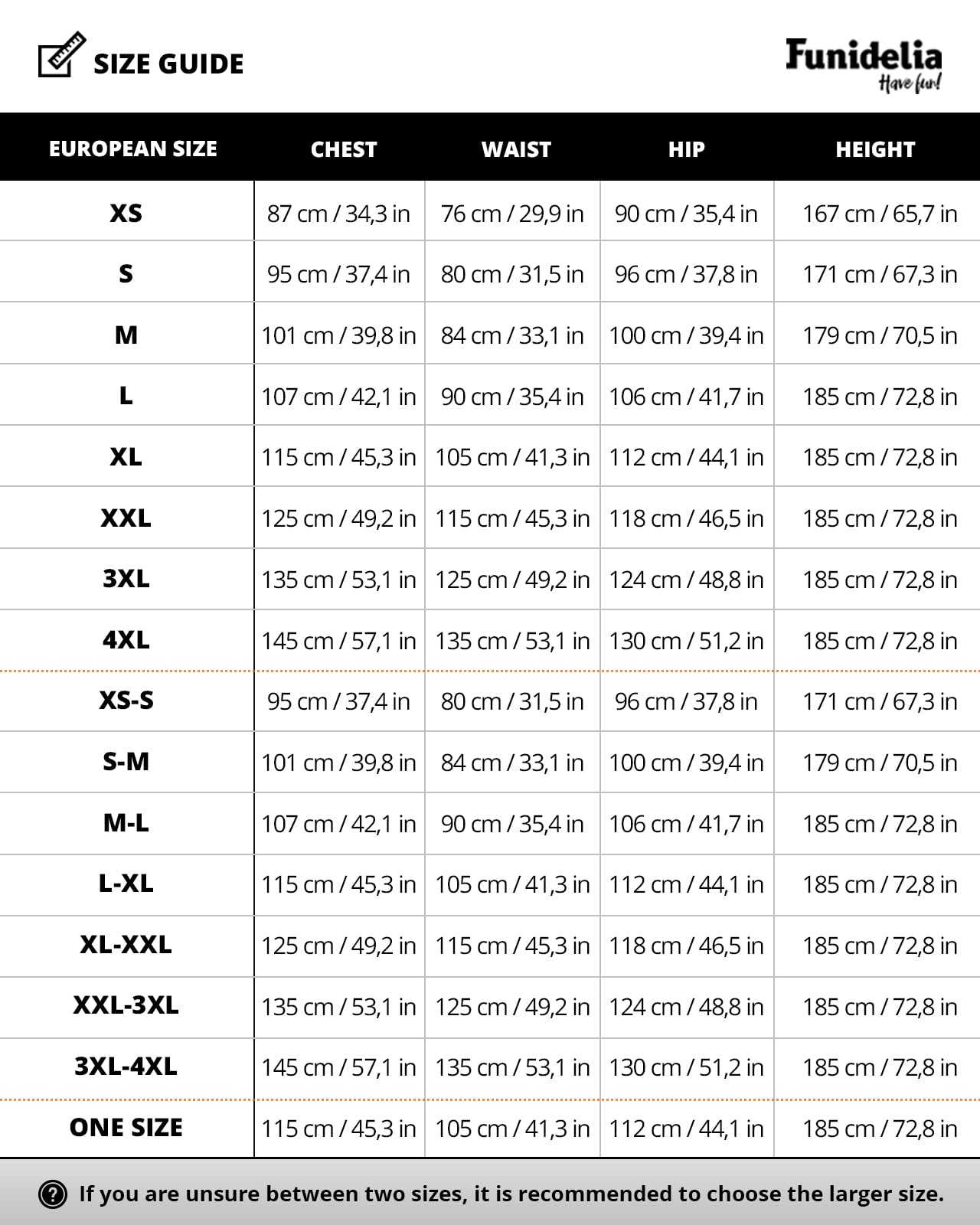Click the question mark help icon
The height and width of the screenshot is (1225, 980).
52,1194
